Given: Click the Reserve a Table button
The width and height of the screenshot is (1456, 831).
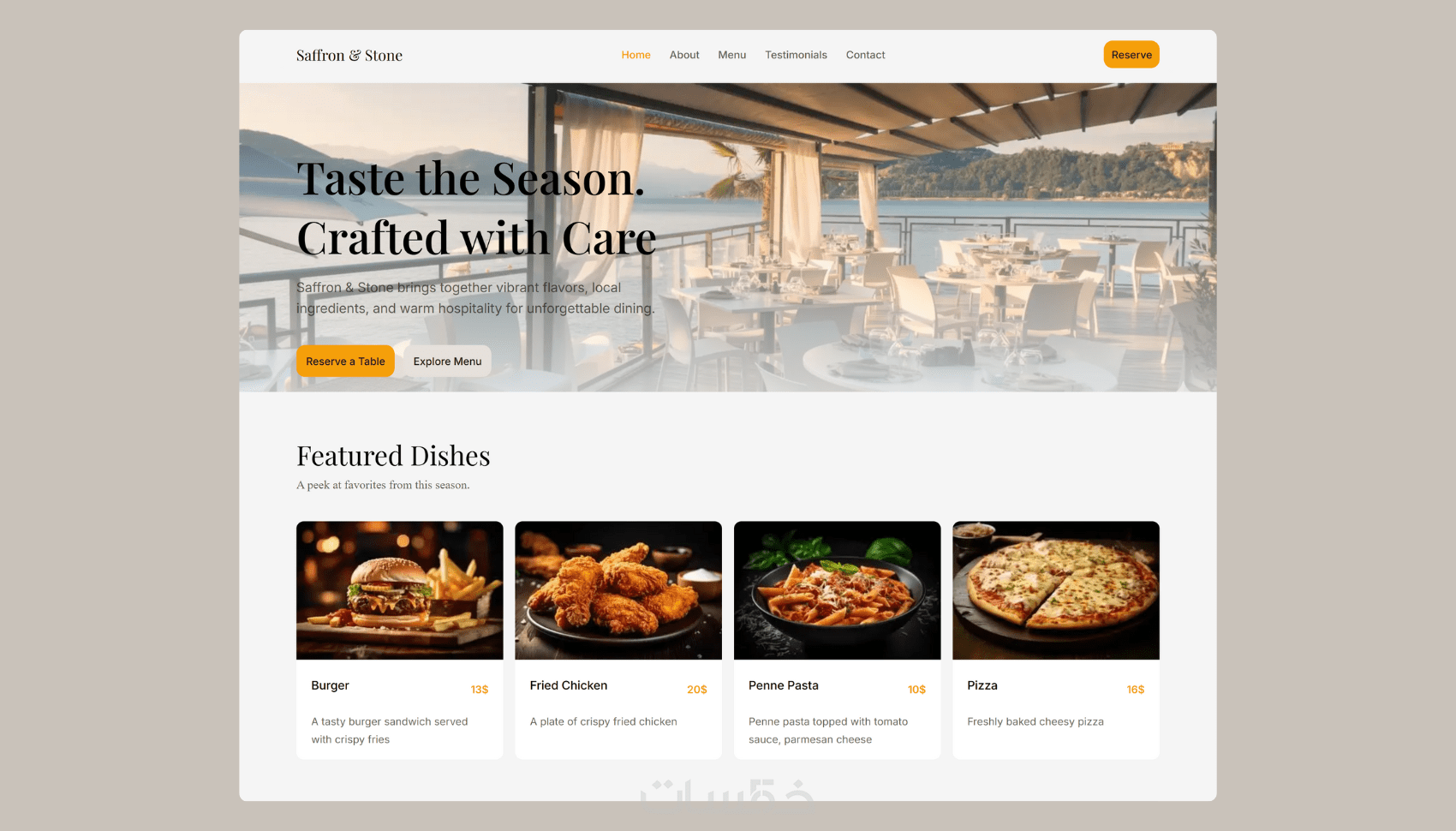Looking at the screenshot, I should click(345, 362).
